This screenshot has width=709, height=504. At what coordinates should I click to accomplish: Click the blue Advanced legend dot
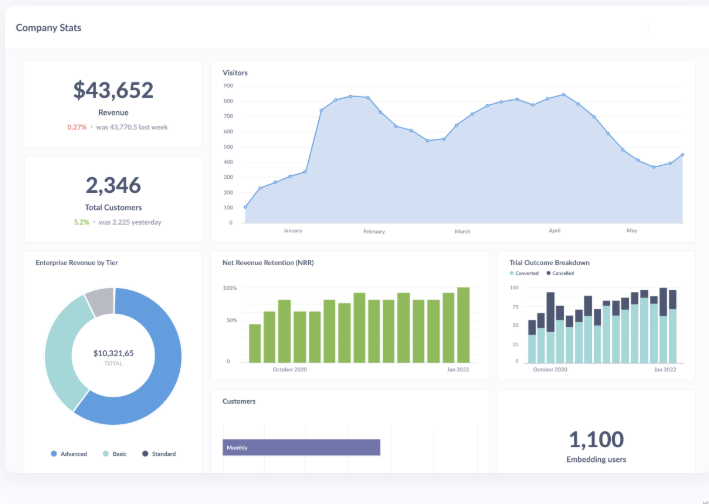(x=54, y=454)
